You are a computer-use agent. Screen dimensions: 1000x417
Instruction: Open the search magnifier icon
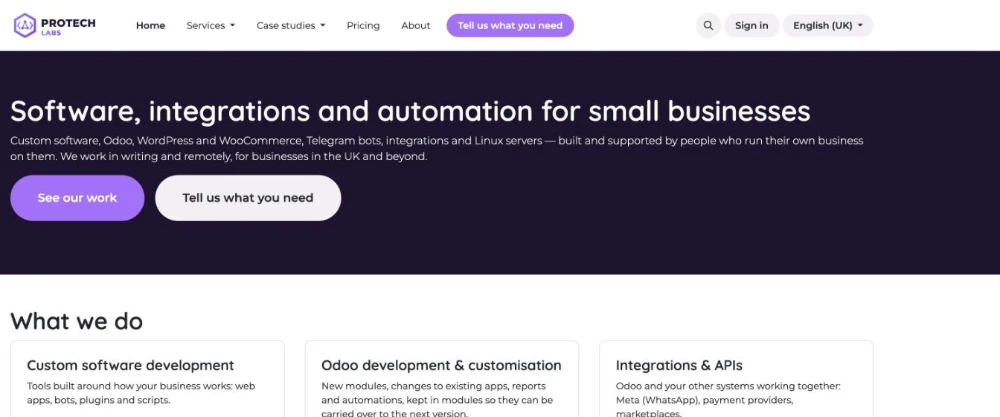708,26
